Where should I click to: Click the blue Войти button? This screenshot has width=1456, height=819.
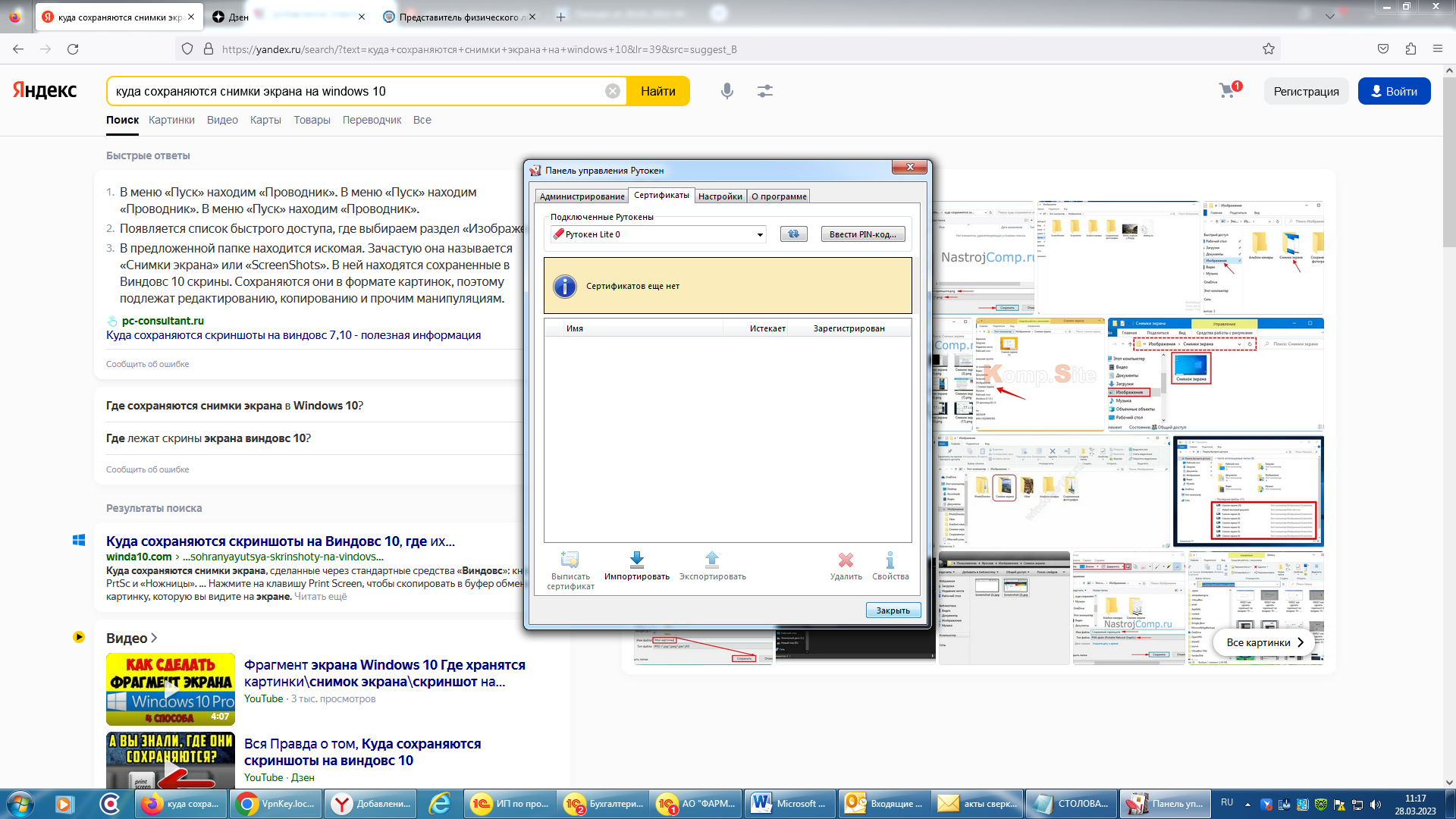tap(1394, 91)
